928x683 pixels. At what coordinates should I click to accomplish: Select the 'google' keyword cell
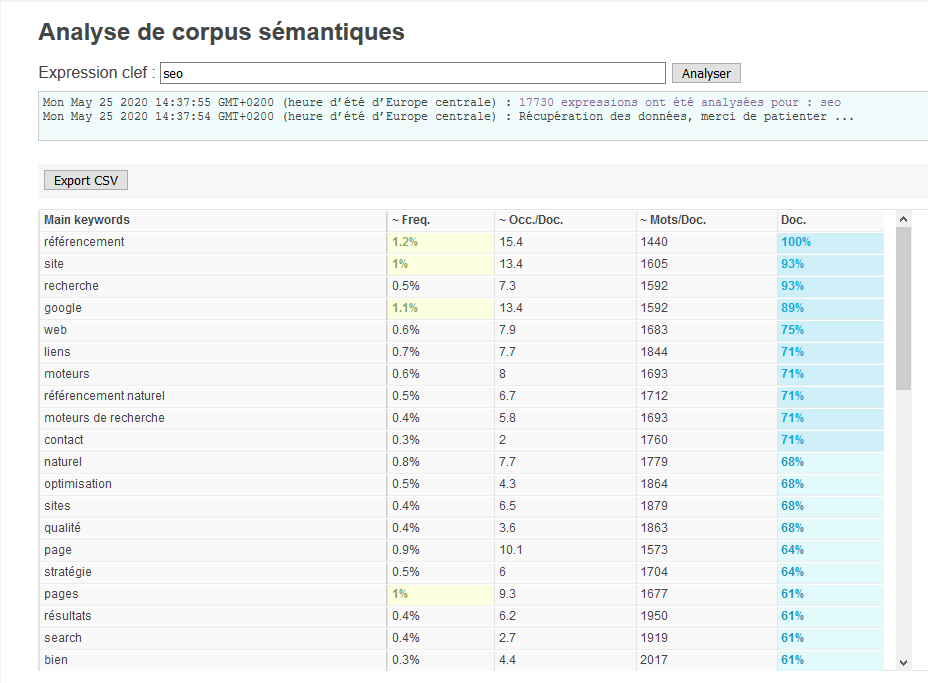point(212,308)
